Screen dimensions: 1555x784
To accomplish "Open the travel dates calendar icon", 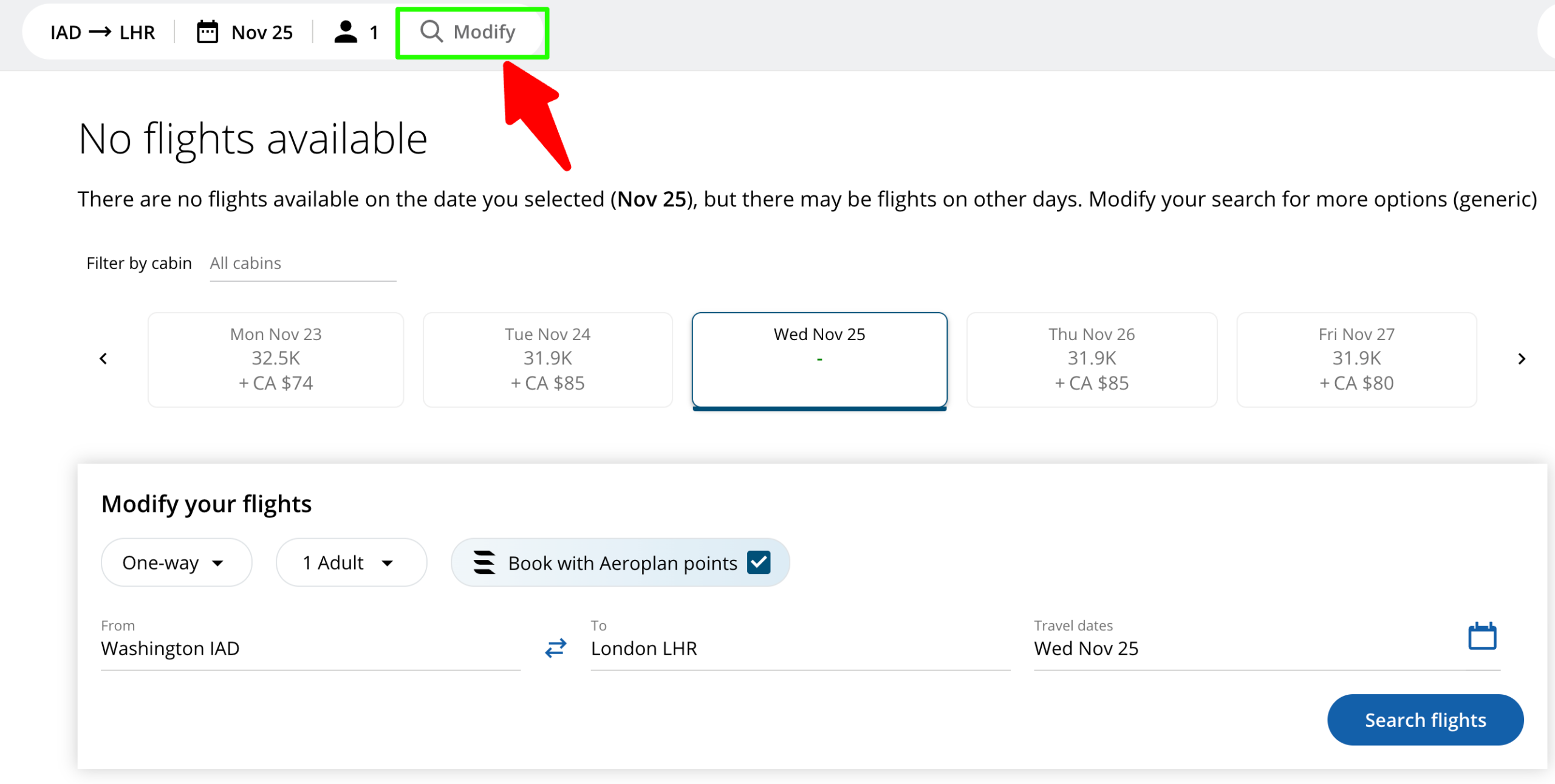I will 1482,636.
